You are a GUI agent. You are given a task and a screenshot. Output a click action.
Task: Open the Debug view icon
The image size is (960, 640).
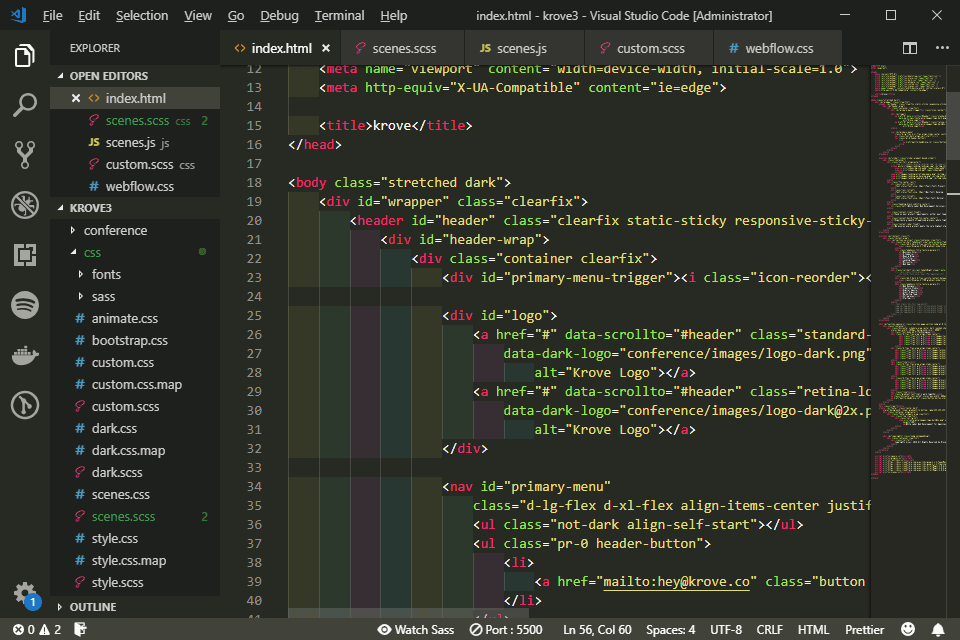(x=25, y=205)
